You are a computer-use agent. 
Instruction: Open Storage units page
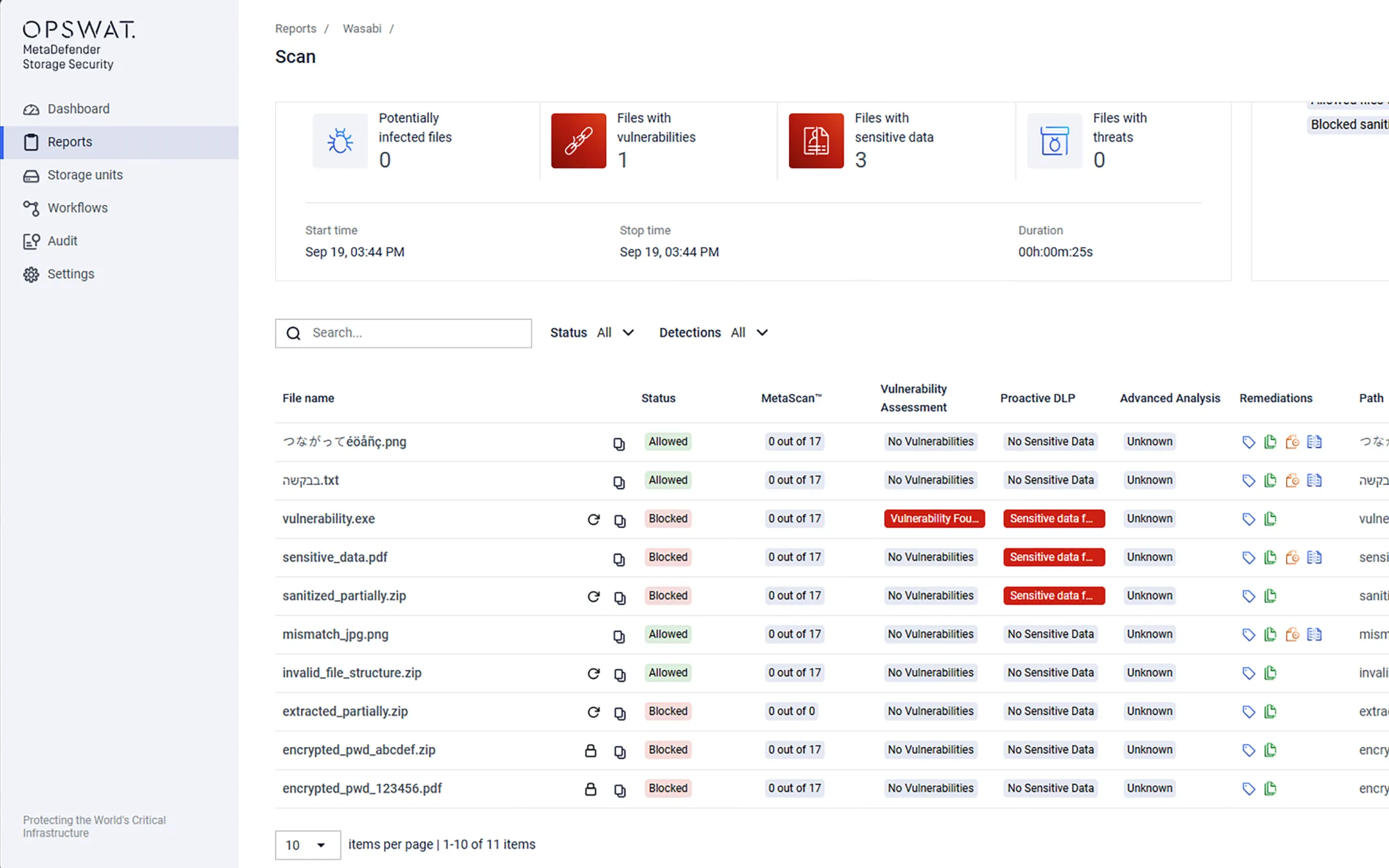[x=84, y=175]
